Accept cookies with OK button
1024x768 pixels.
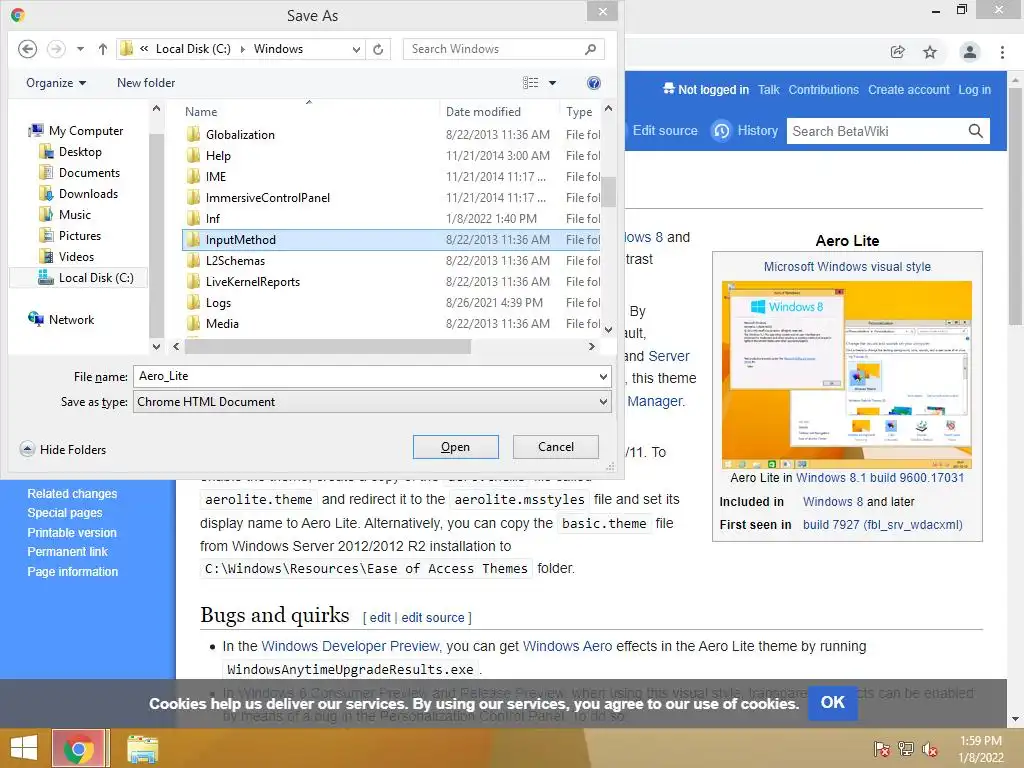pyautogui.click(x=833, y=703)
